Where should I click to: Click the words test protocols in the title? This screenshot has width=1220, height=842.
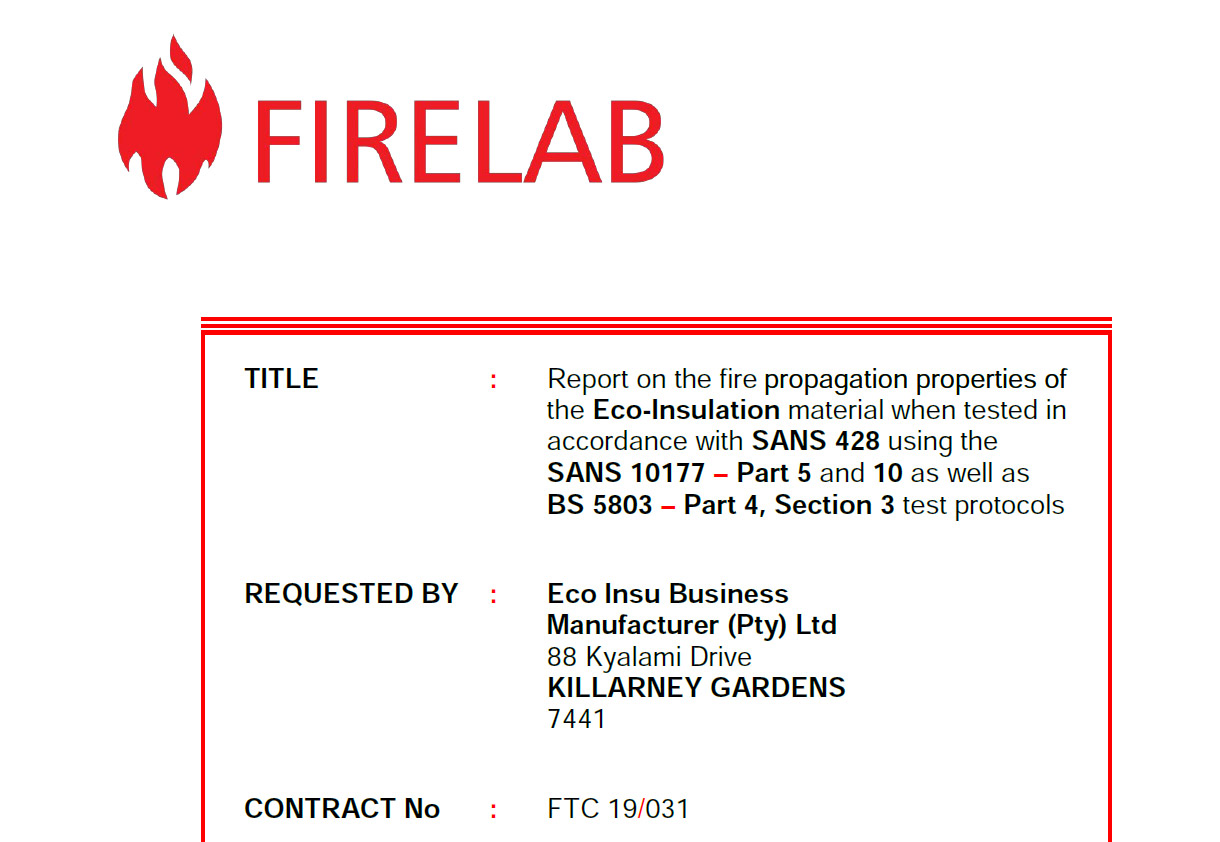point(983,505)
